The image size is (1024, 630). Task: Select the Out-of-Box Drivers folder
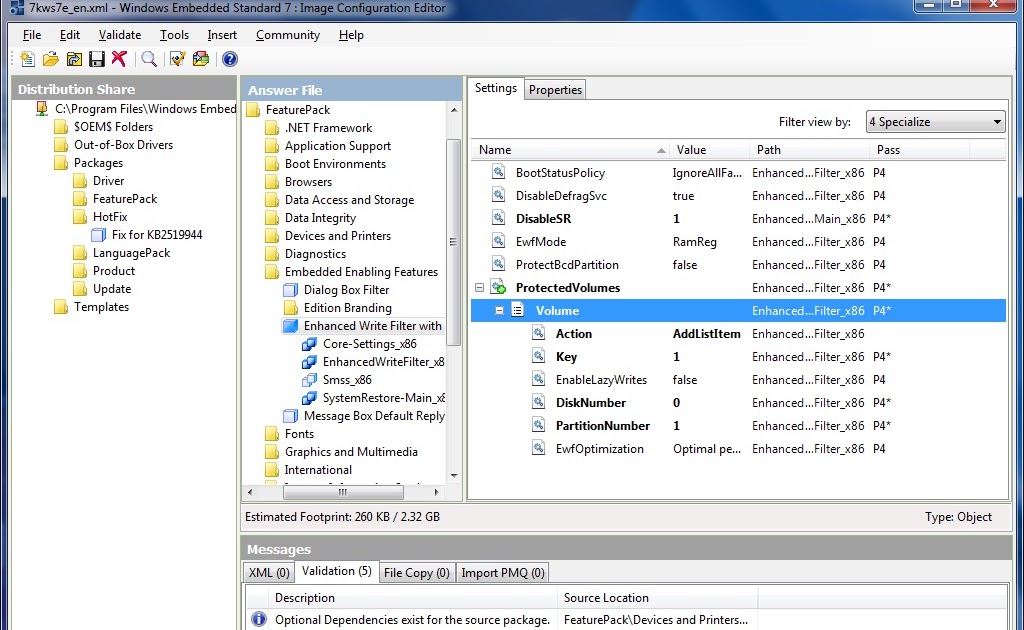point(123,145)
